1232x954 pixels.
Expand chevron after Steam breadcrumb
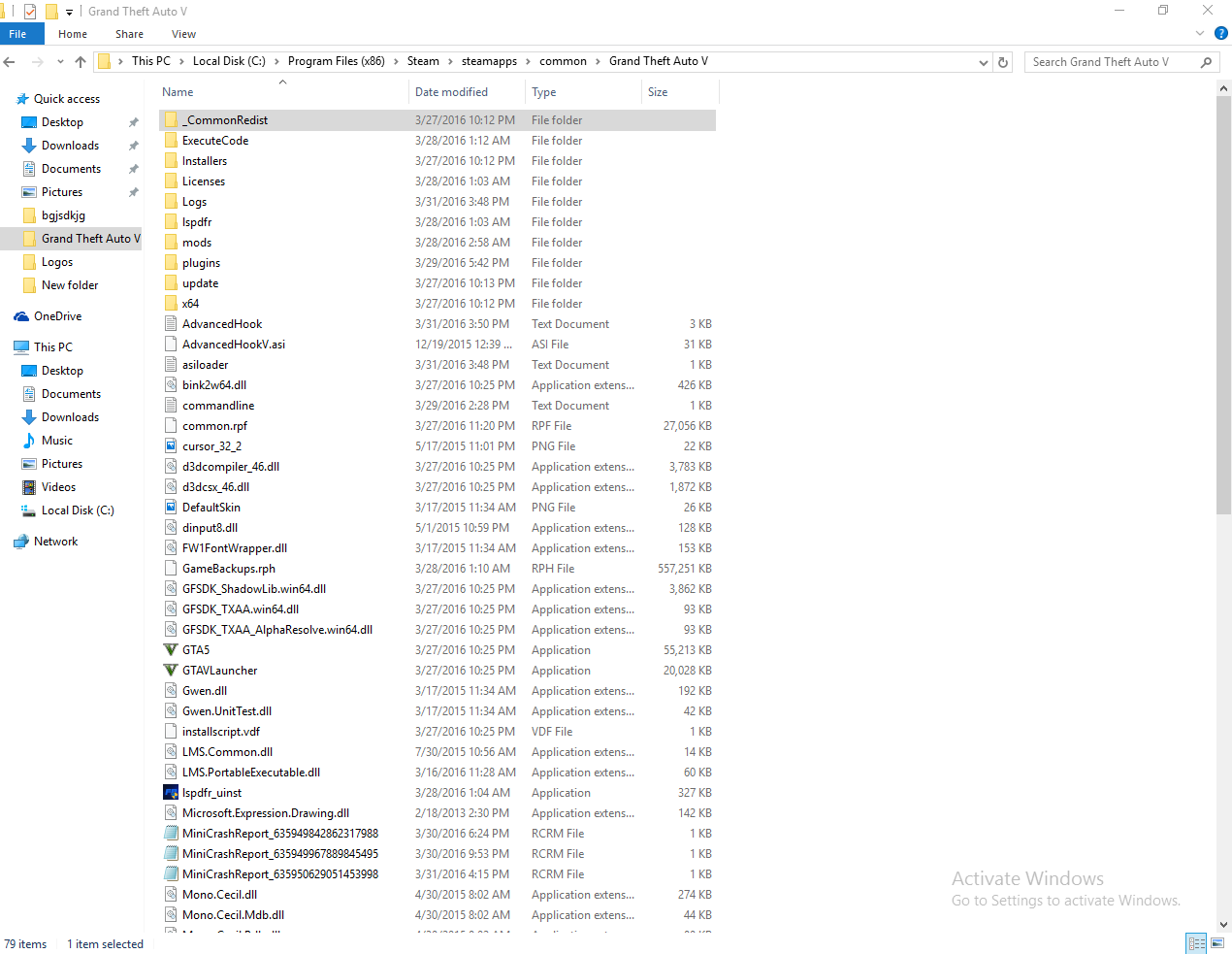(450, 61)
